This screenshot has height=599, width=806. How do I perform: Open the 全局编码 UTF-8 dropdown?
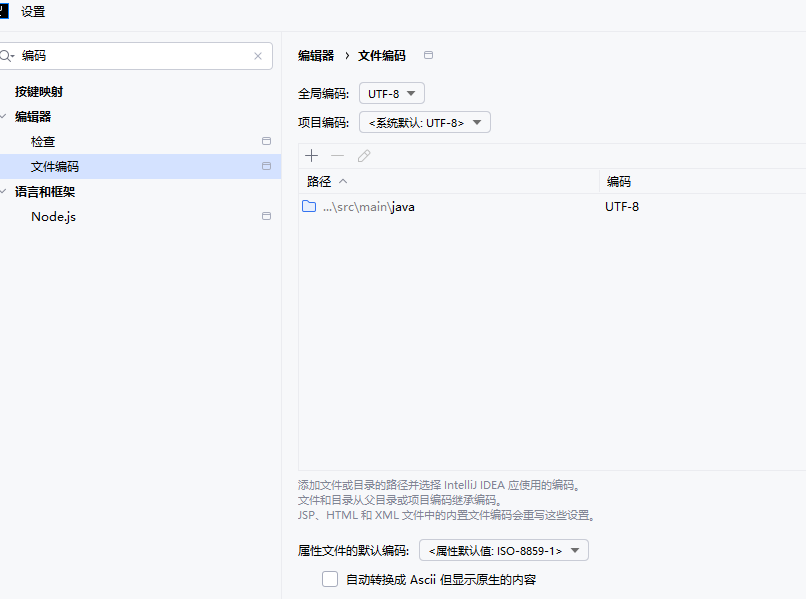click(x=392, y=94)
